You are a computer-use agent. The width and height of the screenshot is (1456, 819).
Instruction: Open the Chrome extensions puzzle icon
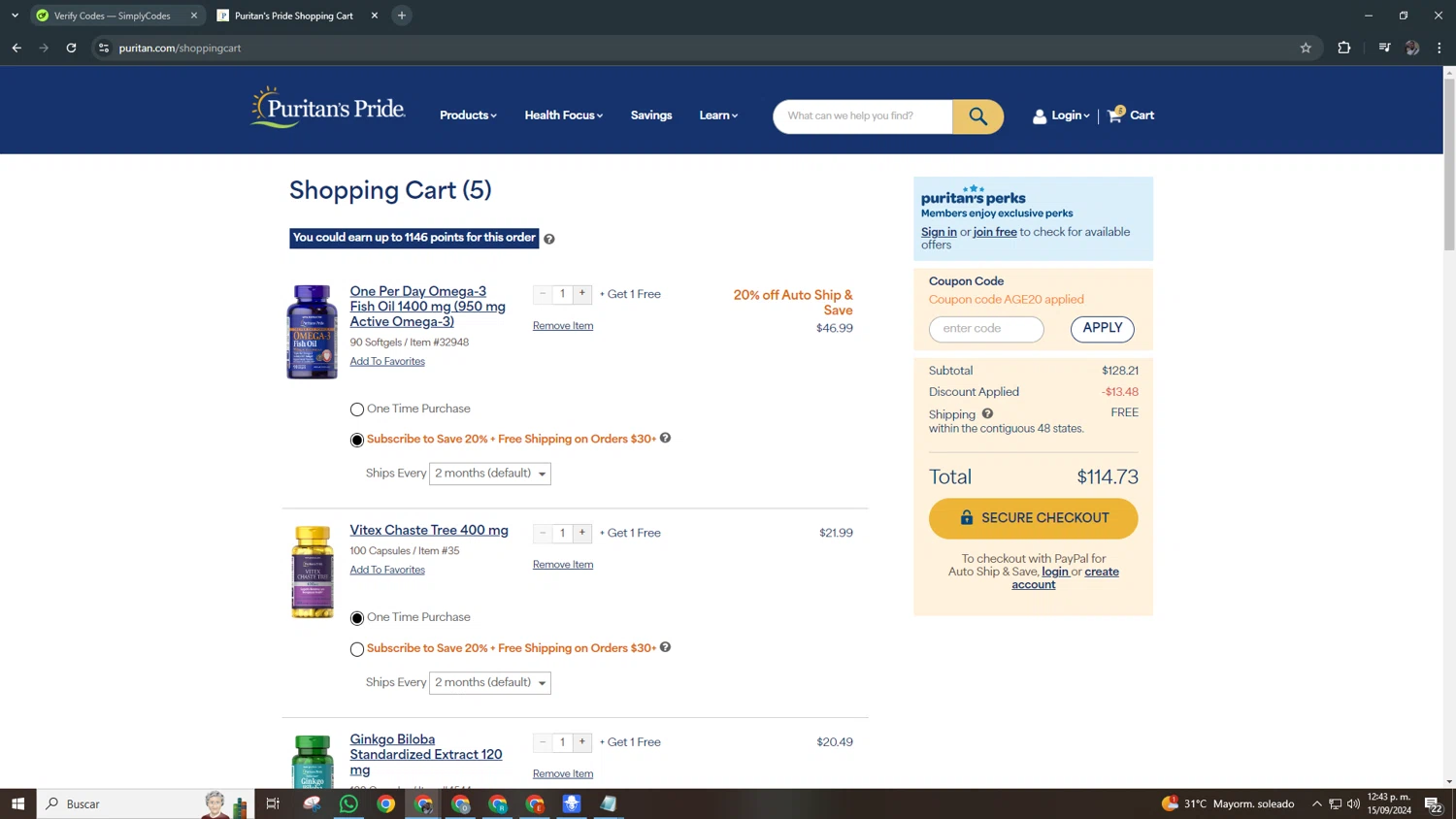point(1344,48)
